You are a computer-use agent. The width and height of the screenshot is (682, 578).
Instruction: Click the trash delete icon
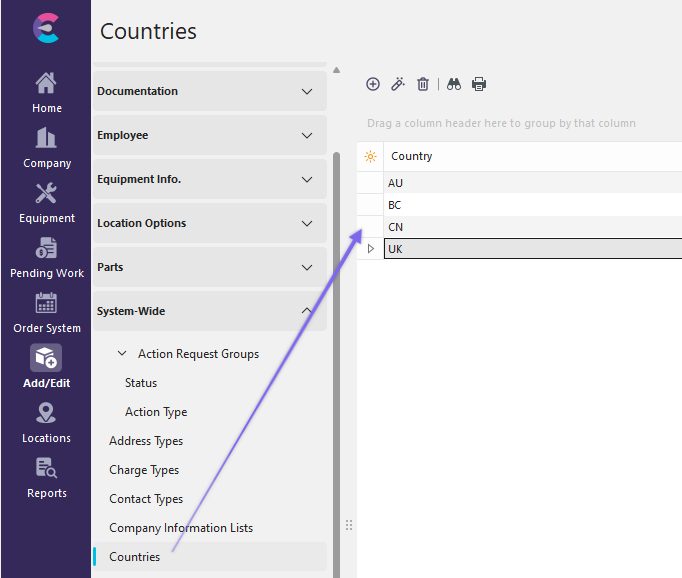(x=423, y=84)
